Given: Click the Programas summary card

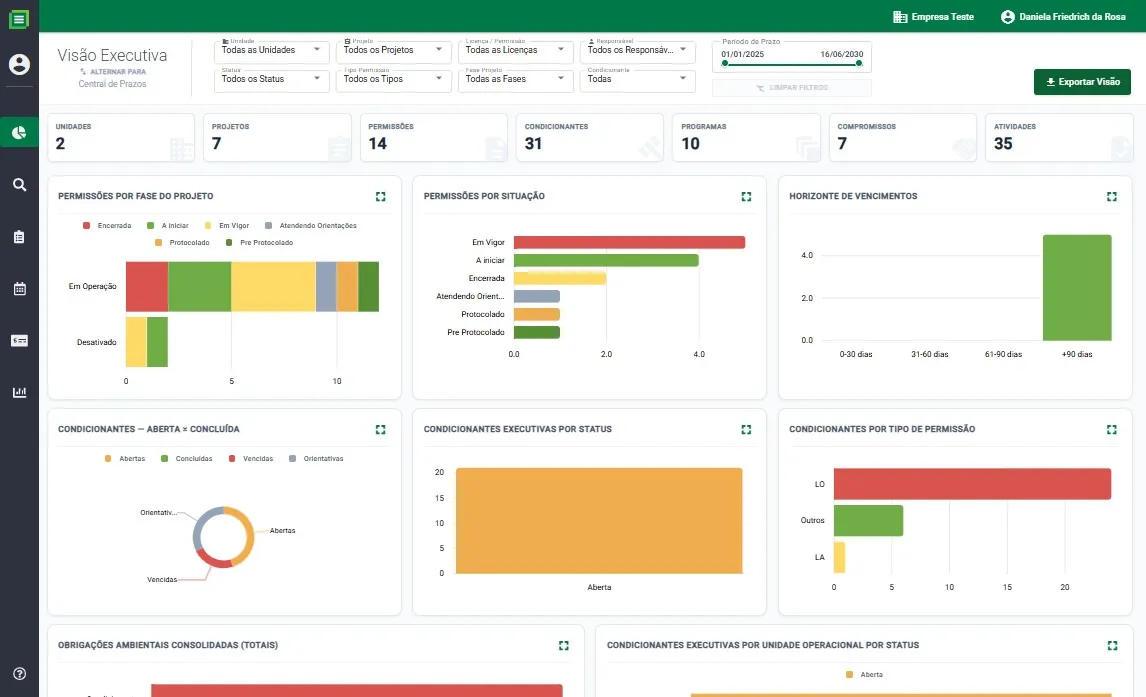Looking at the screenshot, I should [x=747, y=137].
